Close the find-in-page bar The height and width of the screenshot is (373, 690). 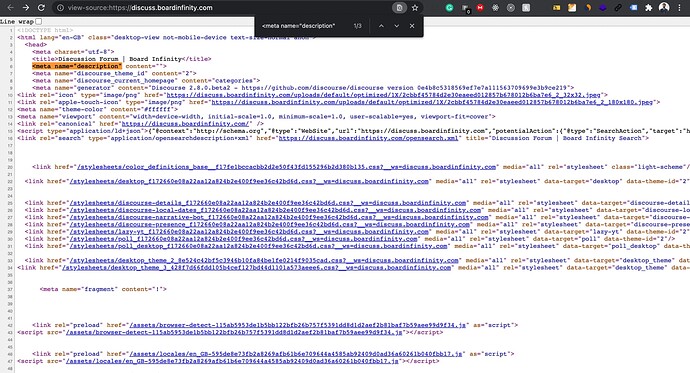(412, 26)
